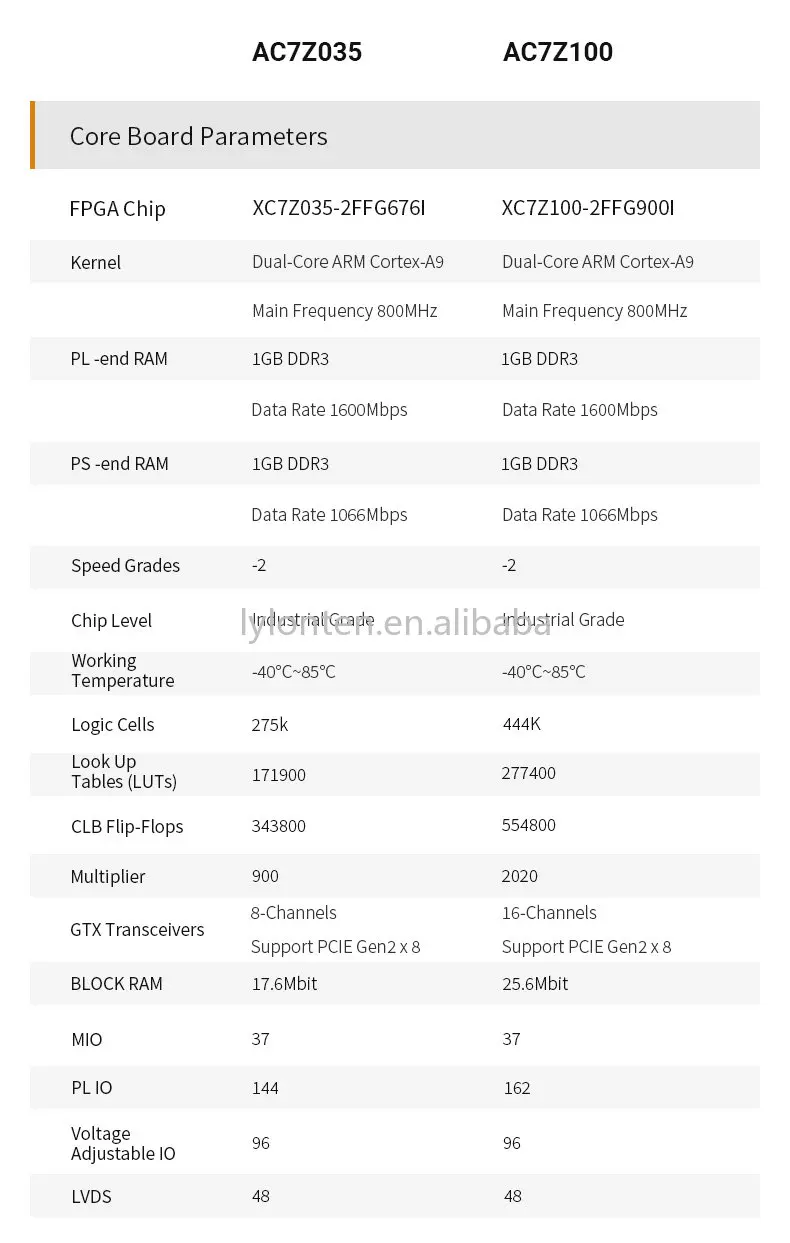
Task: Click the Speed Grades row label
Action: click(x=125, y=566)
